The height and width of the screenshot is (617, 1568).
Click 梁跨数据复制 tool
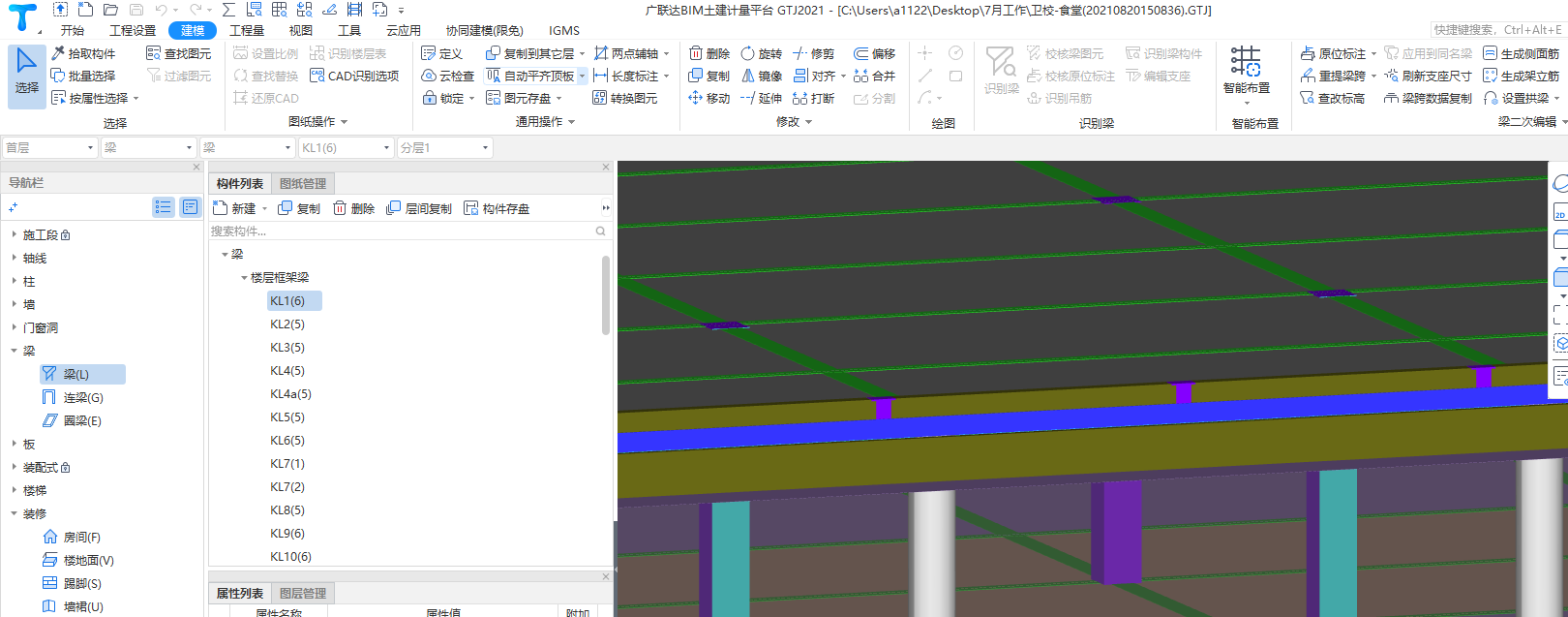coord(1428,98)
